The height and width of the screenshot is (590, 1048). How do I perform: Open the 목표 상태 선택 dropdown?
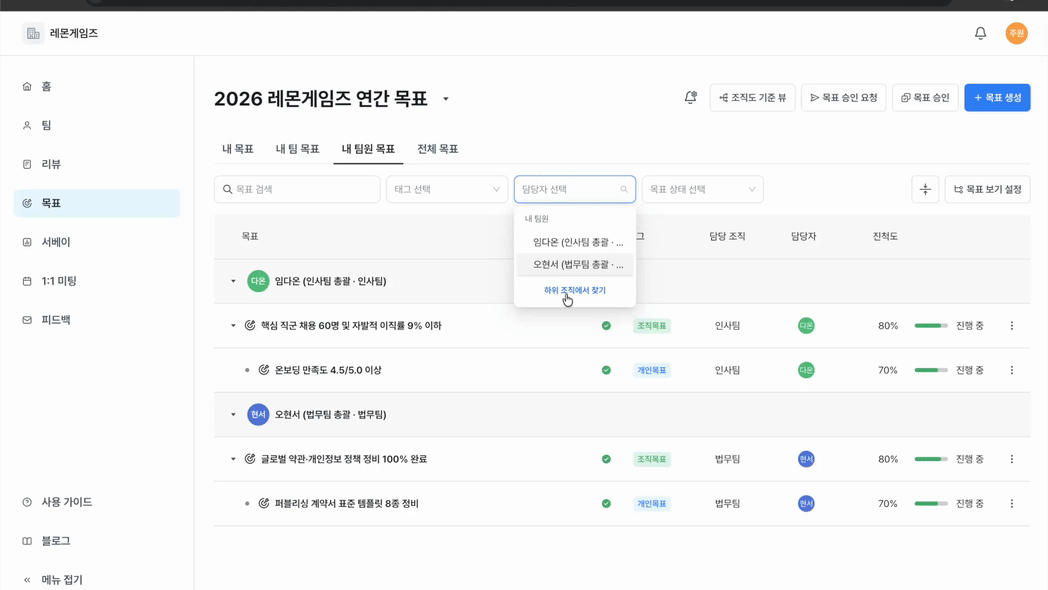702,190
